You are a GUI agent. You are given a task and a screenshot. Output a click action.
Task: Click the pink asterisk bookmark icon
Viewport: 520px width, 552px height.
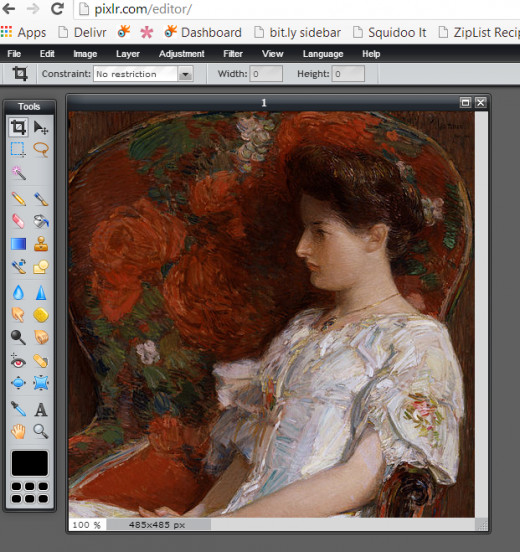(x=146, y=32)
